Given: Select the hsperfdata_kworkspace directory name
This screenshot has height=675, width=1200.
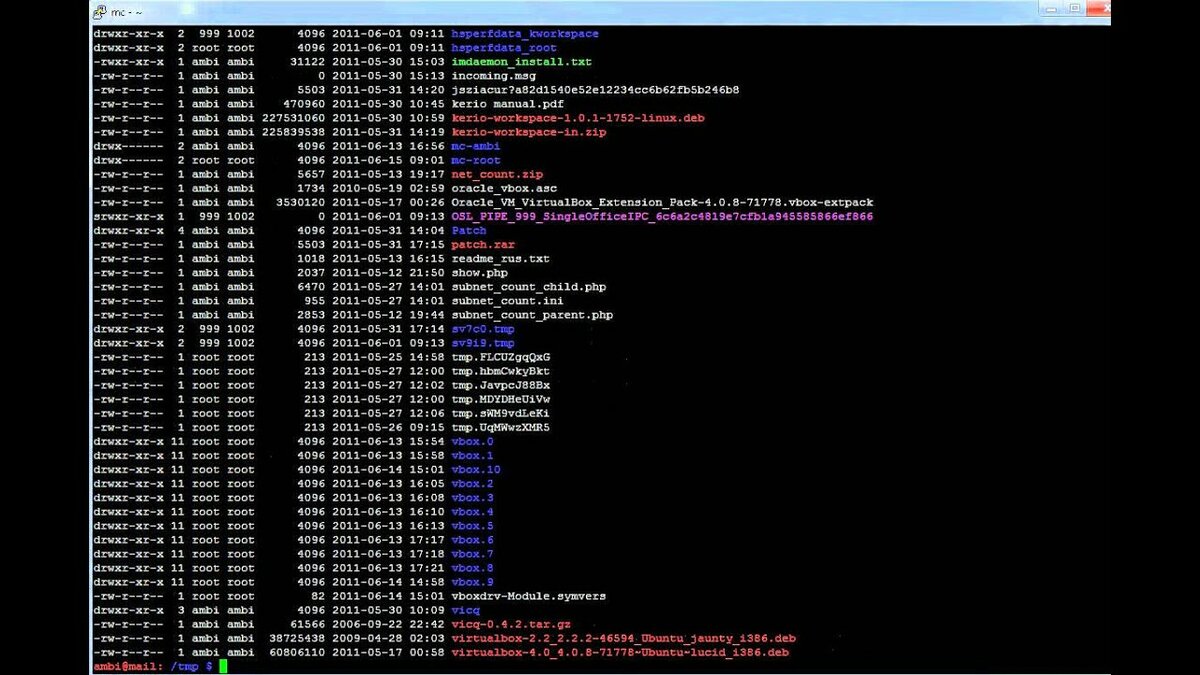Looking at the screenshot, I should click(x=525, y=34).
